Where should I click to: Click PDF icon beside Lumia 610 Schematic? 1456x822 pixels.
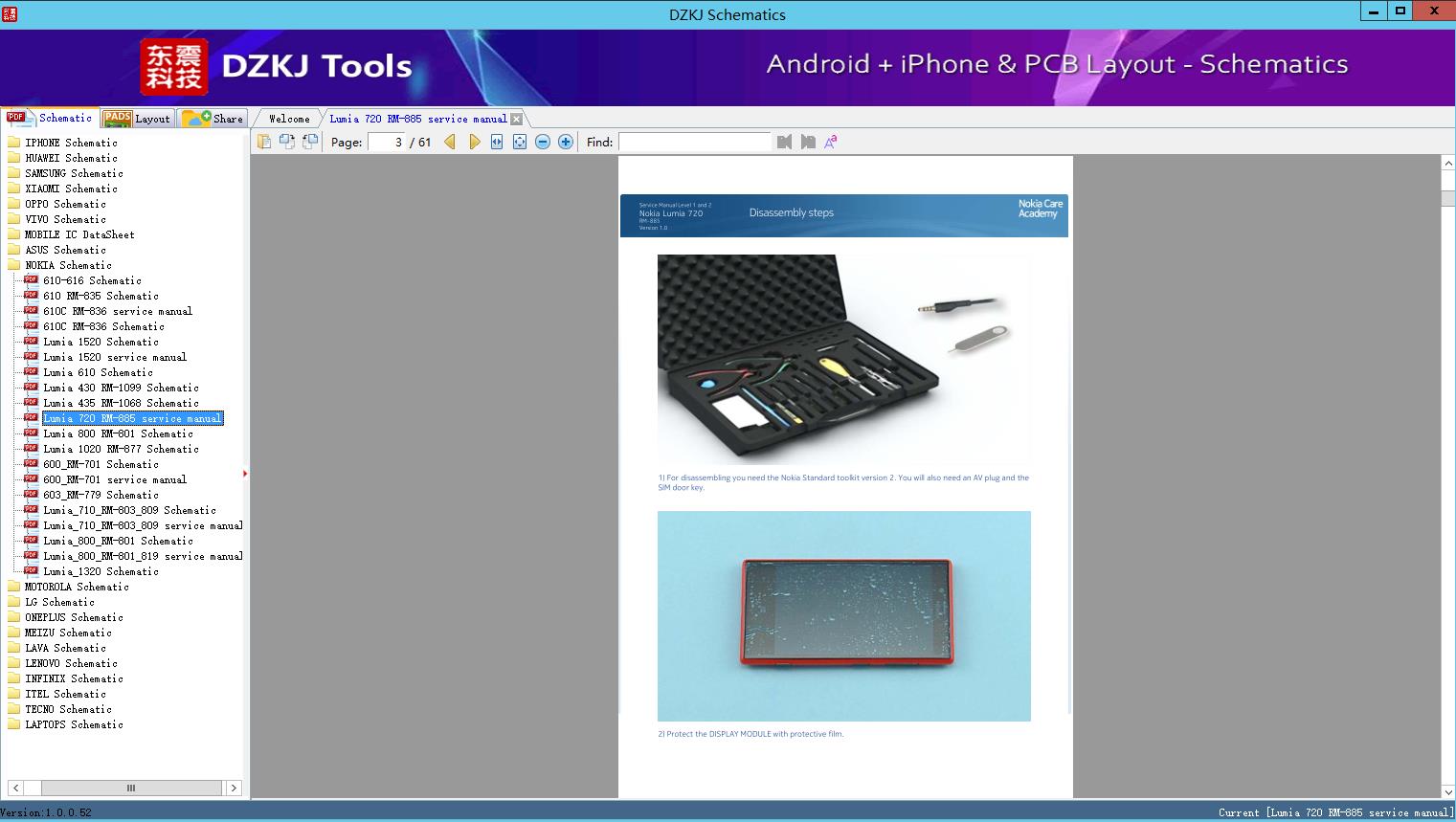pos(31,371)
